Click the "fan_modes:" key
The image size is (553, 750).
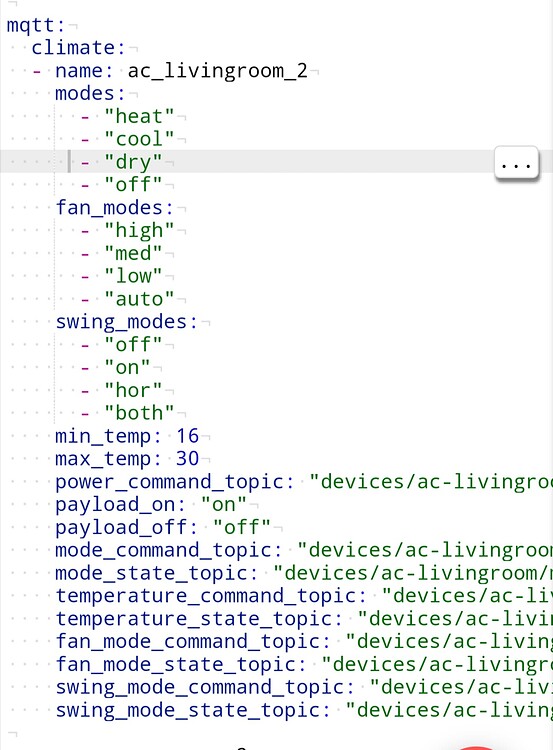coord(114,208)
